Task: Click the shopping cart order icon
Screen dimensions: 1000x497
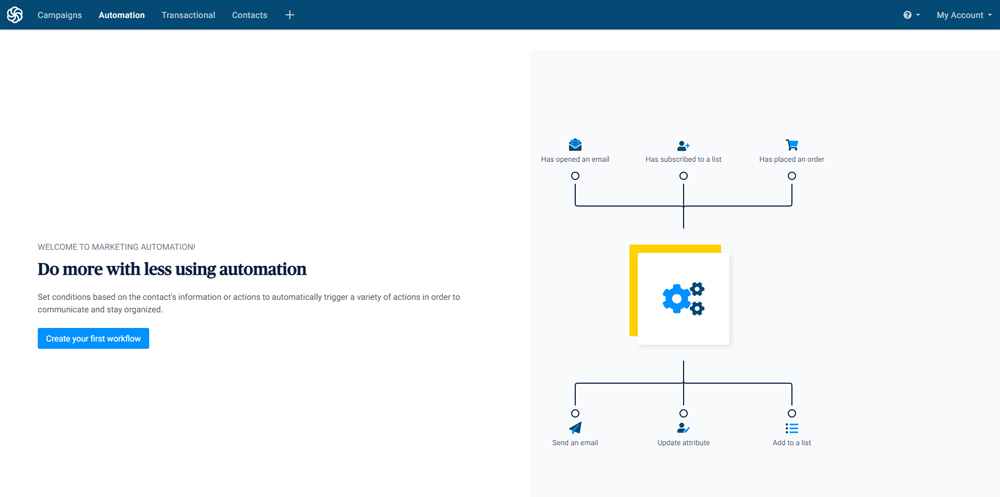Action: tap(791, 145)
